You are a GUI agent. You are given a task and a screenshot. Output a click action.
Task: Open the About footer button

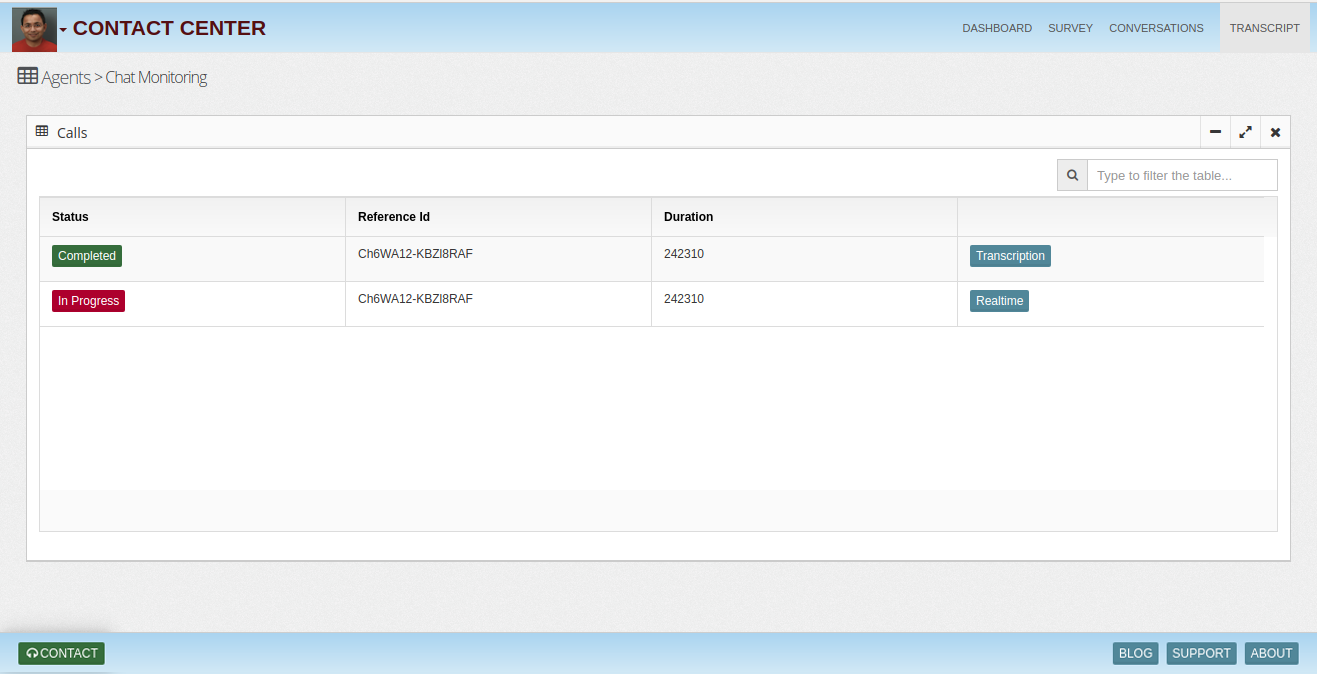coord(1271,653)
